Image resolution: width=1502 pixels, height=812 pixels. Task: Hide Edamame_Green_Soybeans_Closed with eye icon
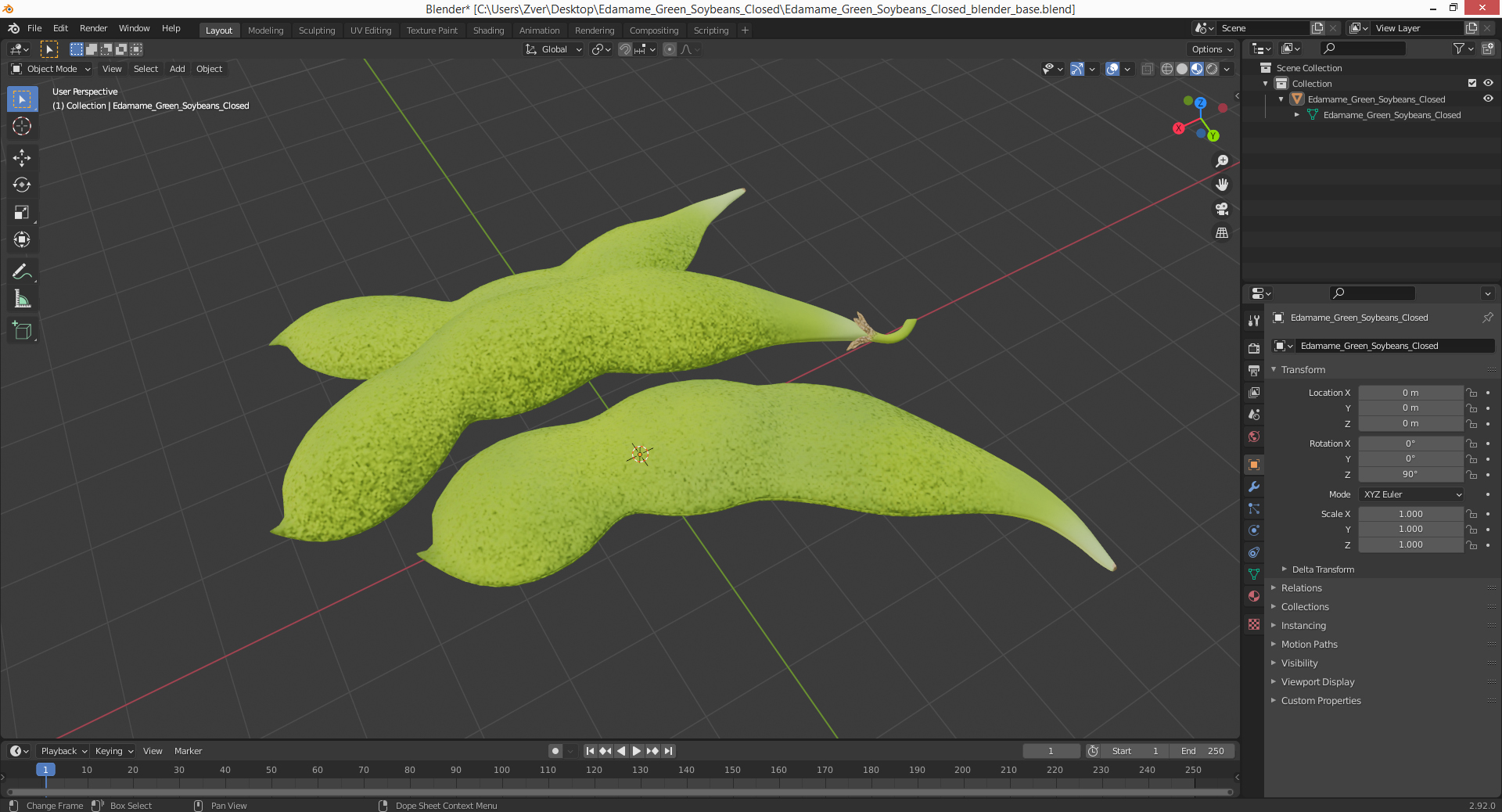pyautogui.click(x=1488, y=99)
